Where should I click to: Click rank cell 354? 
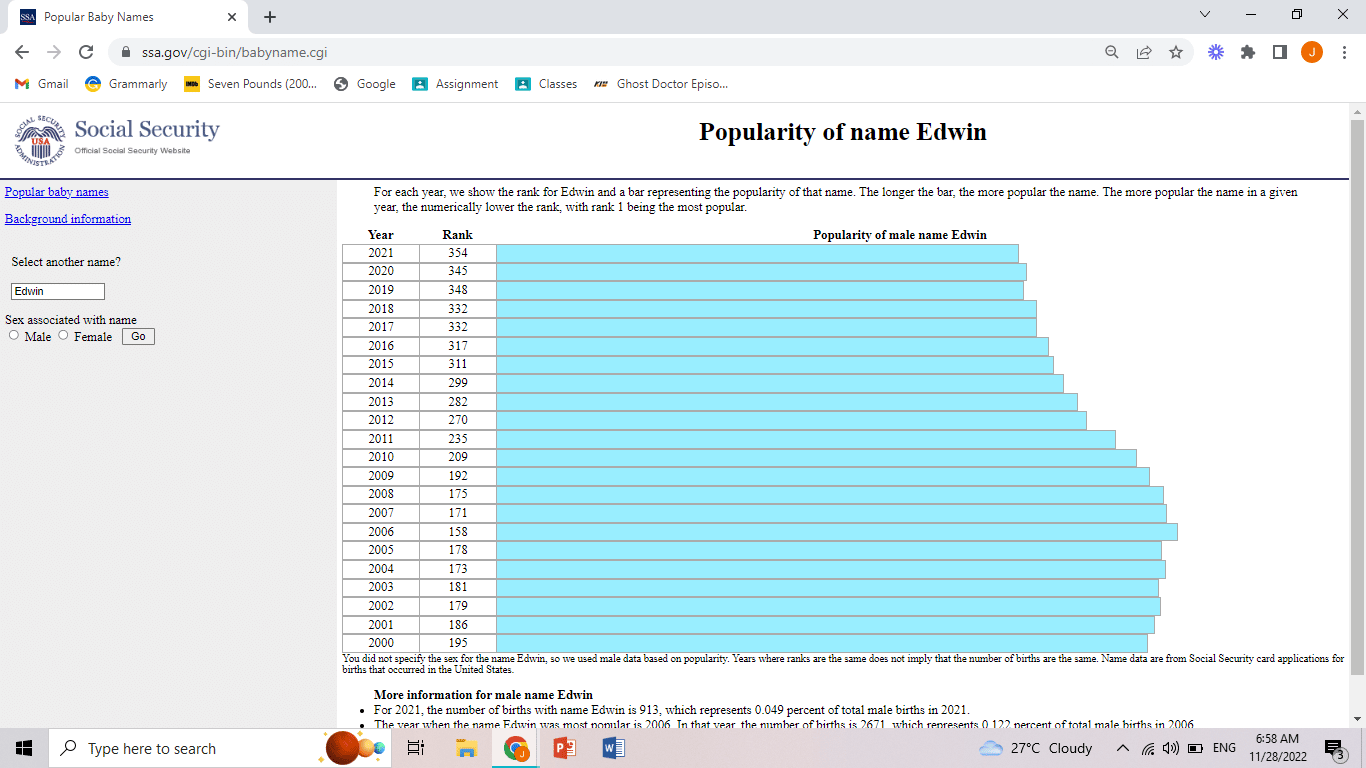(458, 253)
